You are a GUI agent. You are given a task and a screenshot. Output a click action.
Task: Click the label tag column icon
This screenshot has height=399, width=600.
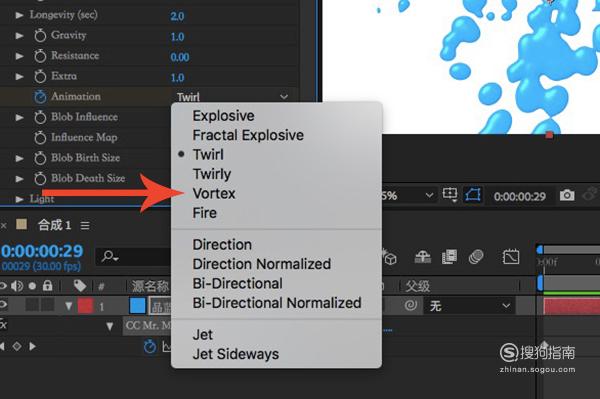(x=80, y=286)
